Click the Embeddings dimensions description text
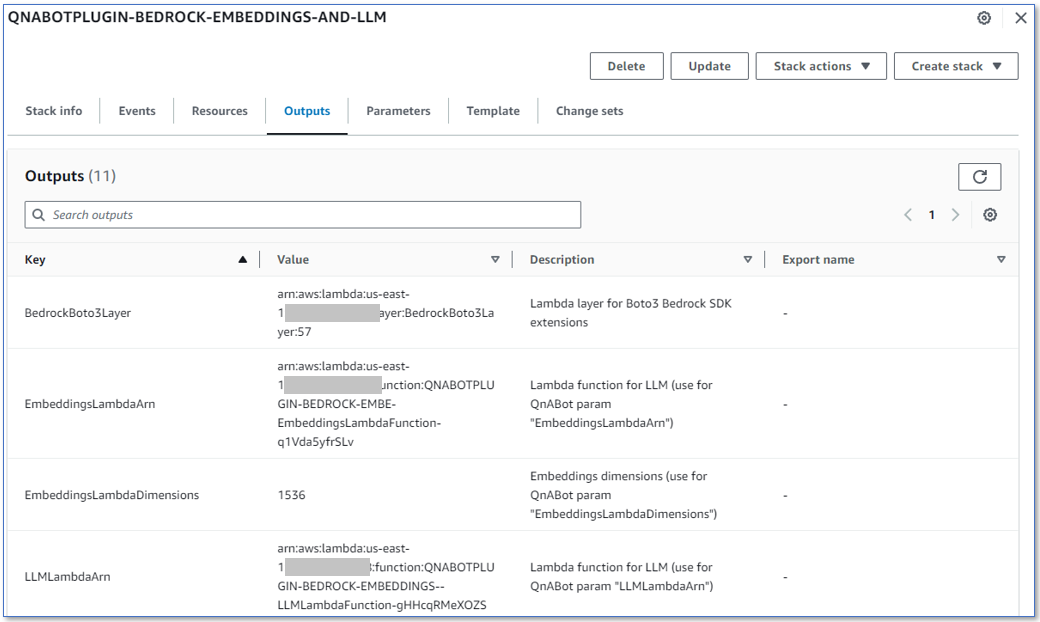This screenshot has width=1040, height=622. (623, 495)
